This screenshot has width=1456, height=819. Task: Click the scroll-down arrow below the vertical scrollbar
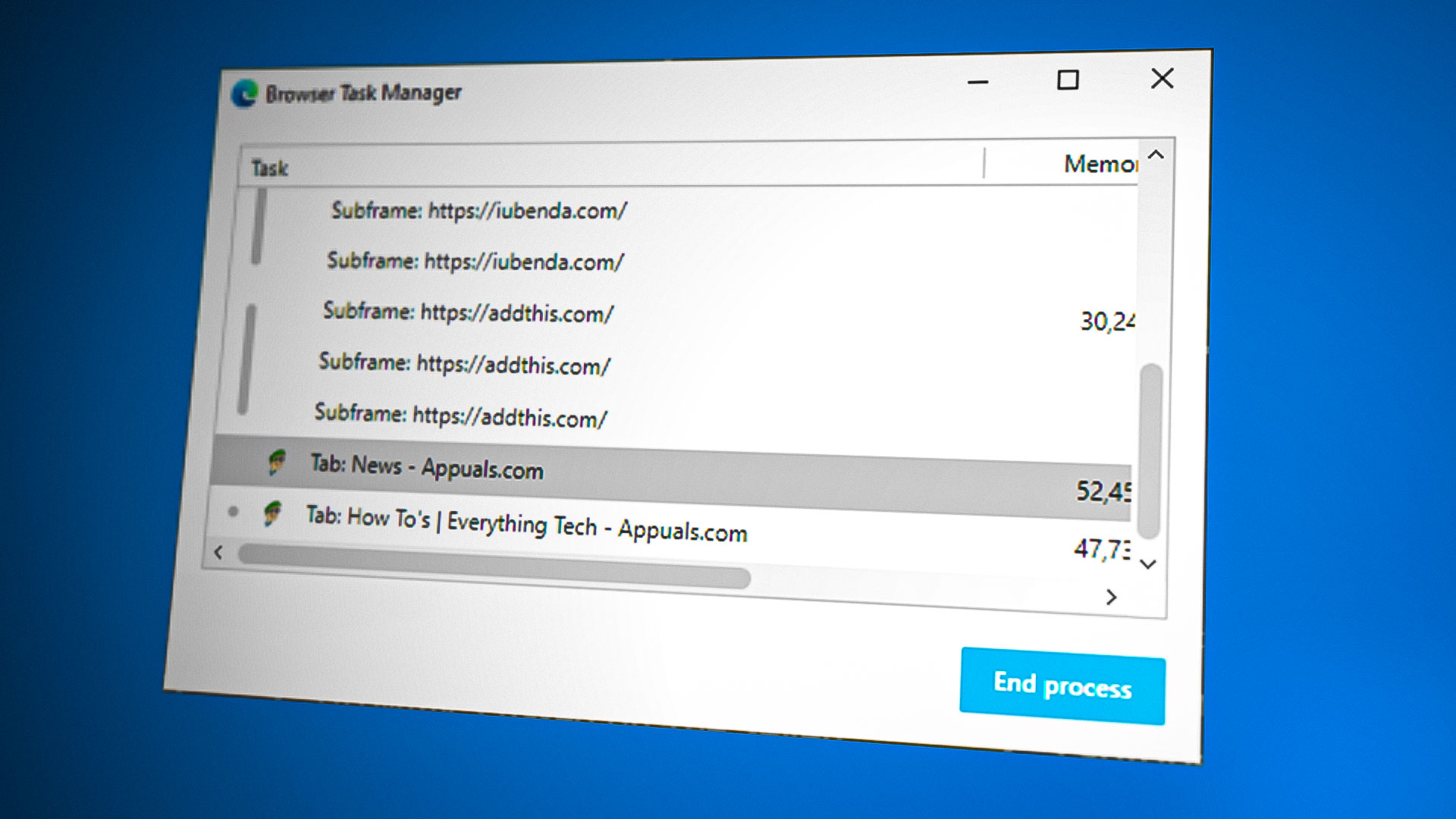click(1147, 563)
